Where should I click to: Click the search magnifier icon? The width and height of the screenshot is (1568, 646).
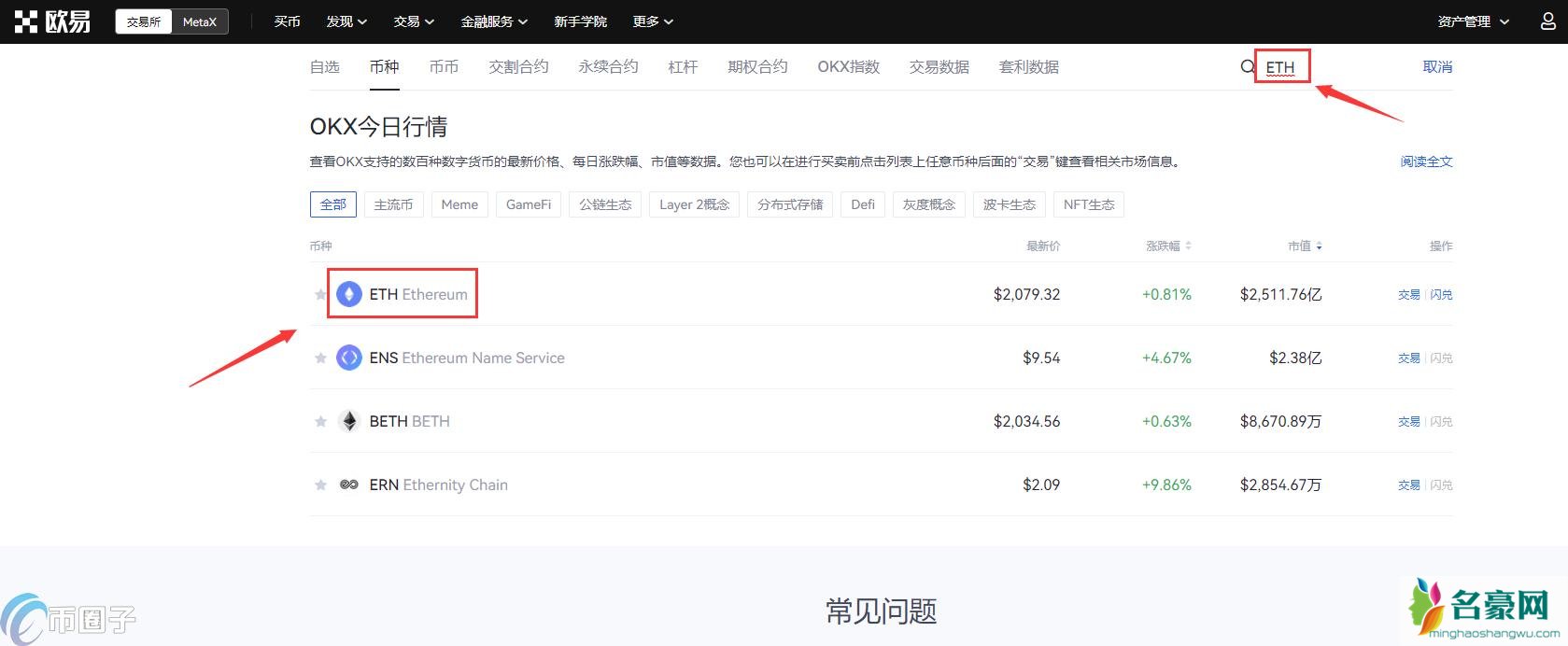coord(1247,67)
